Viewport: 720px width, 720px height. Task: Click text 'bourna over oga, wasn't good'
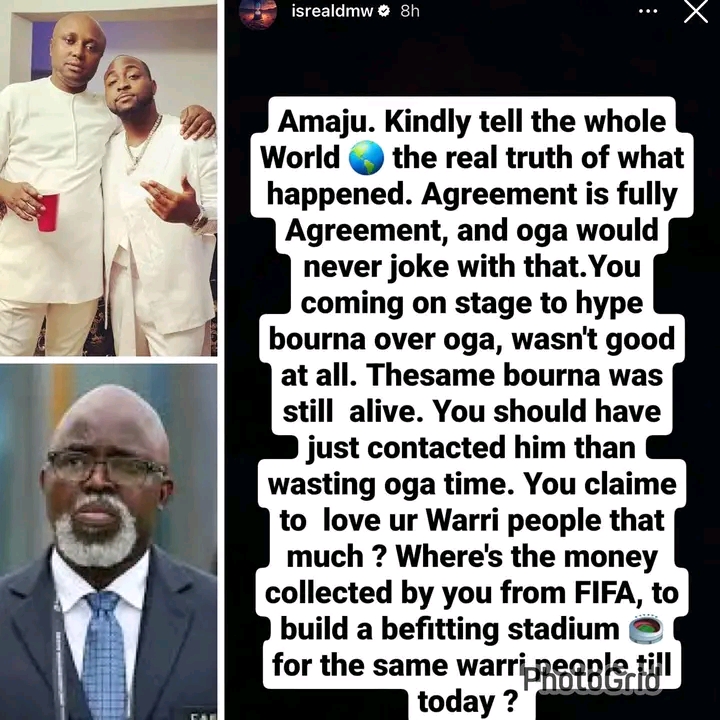[472, 339]
